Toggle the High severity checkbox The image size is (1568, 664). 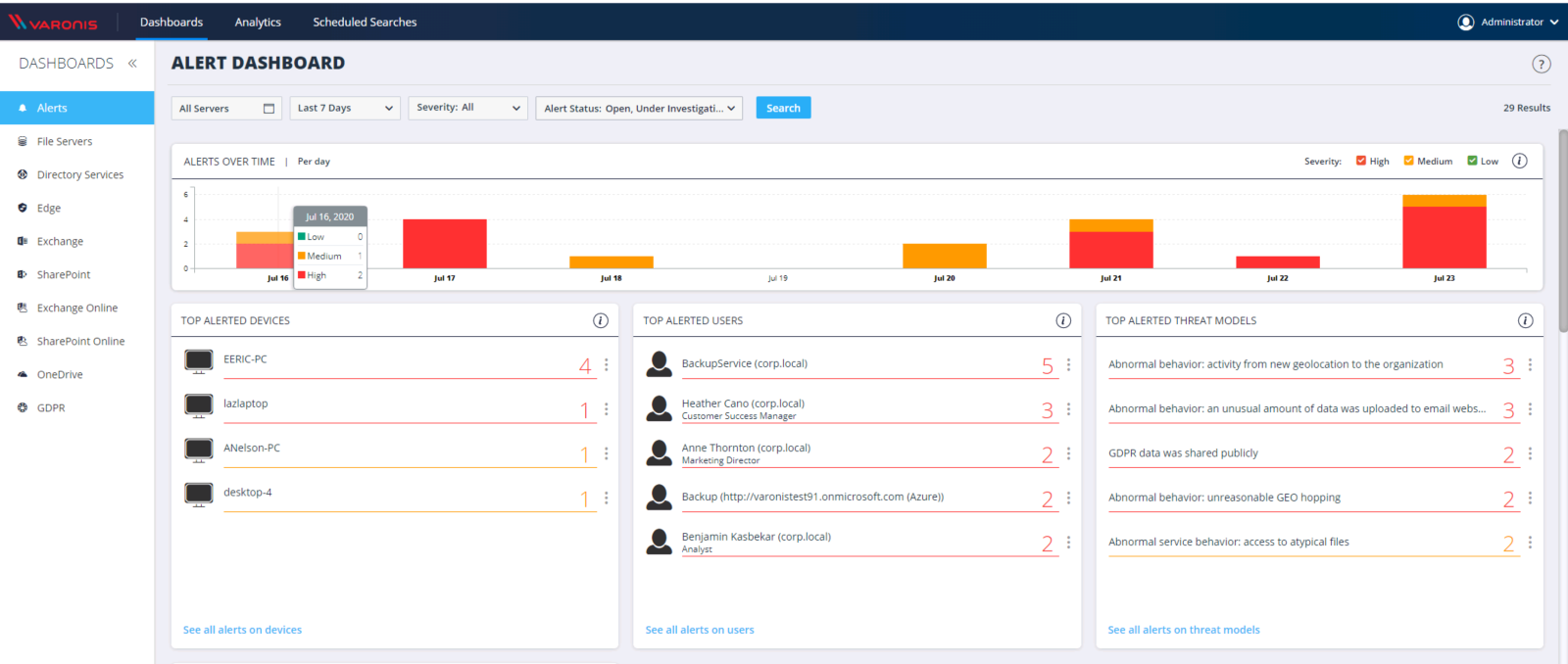(1361, 161)
